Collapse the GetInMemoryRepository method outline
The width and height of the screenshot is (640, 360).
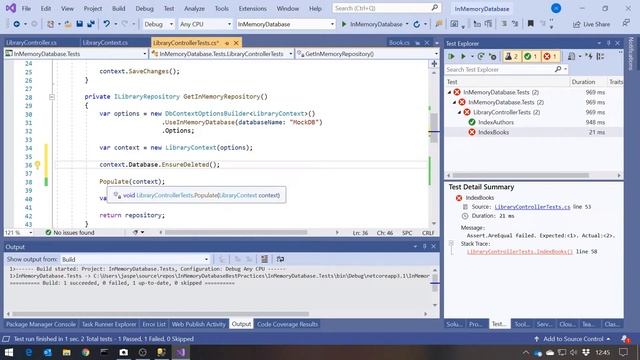(52, 97)
